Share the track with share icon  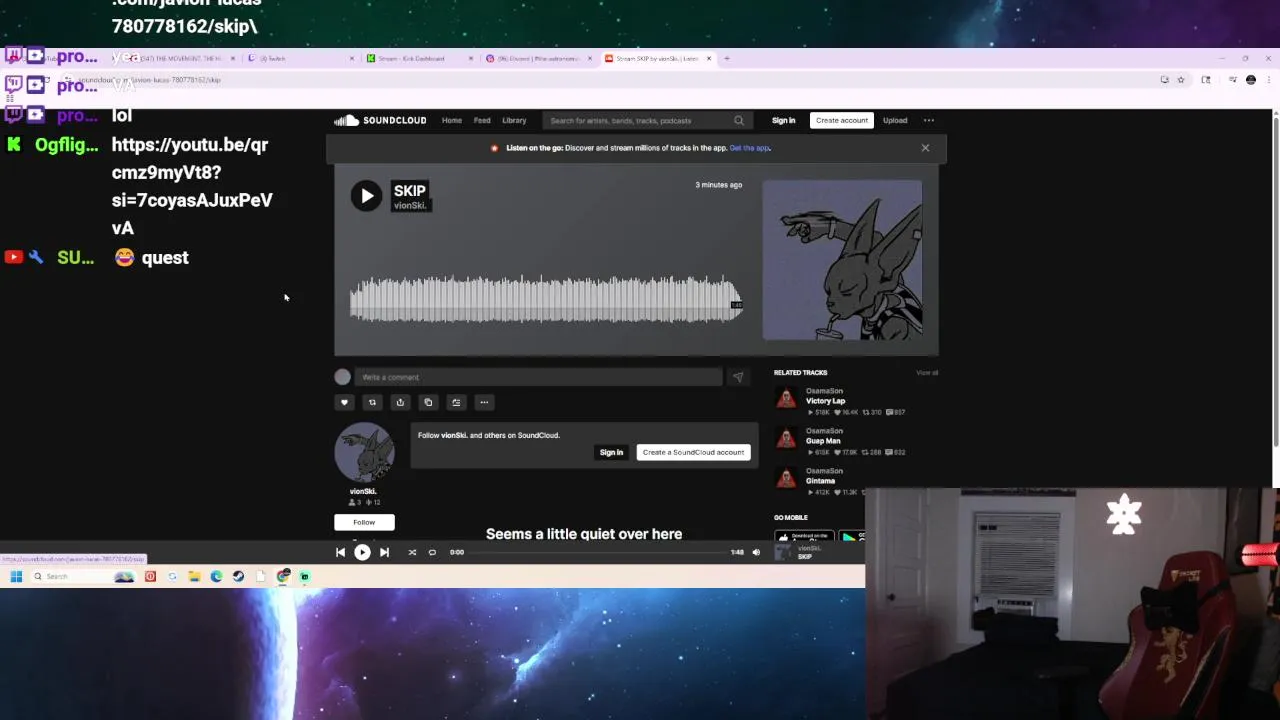[400, 402]
